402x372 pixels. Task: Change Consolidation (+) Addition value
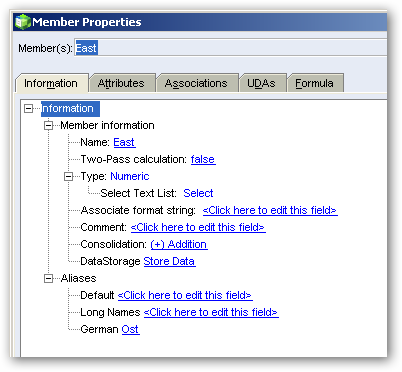179,245
